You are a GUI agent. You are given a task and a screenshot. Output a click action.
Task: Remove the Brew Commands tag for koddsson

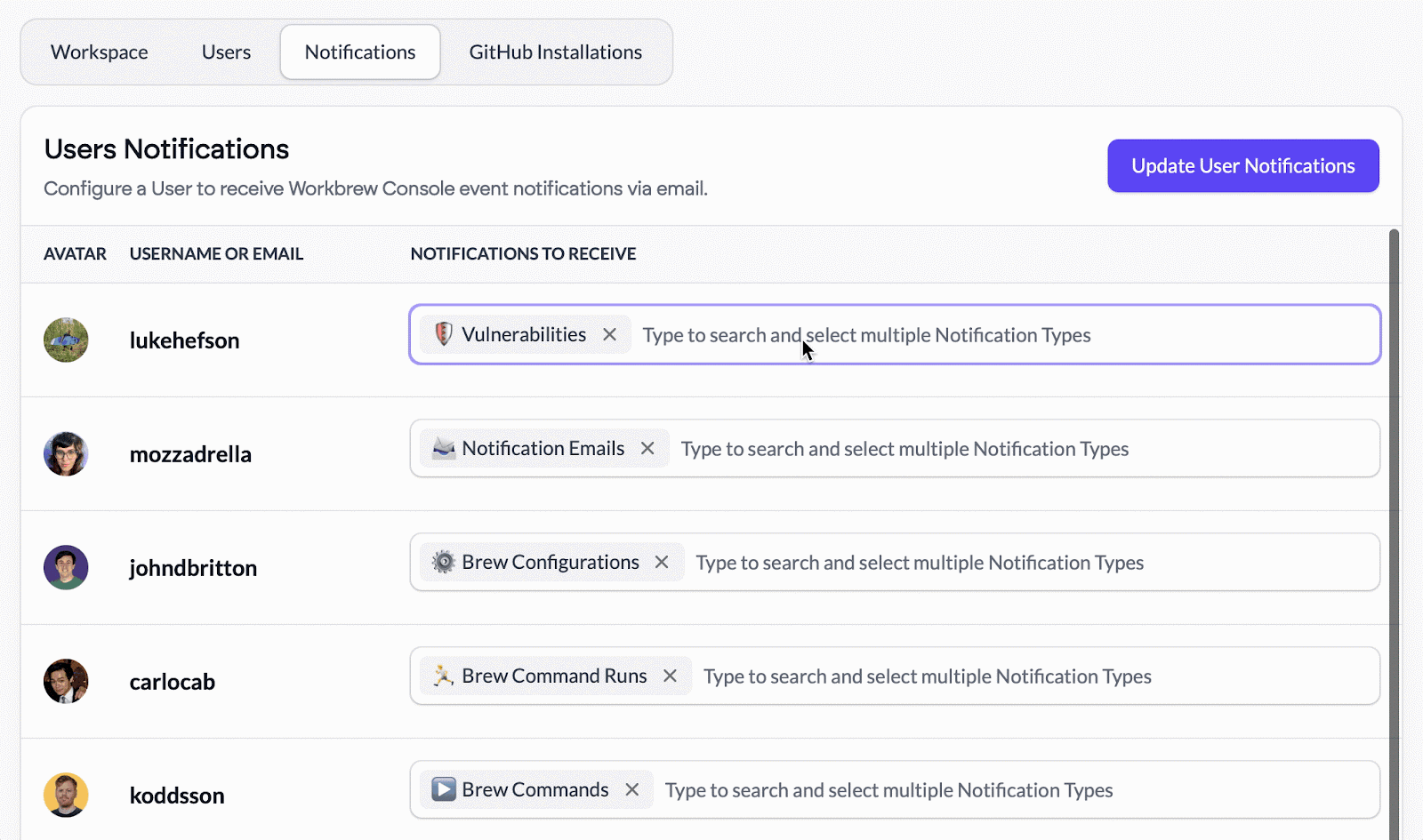631,790
